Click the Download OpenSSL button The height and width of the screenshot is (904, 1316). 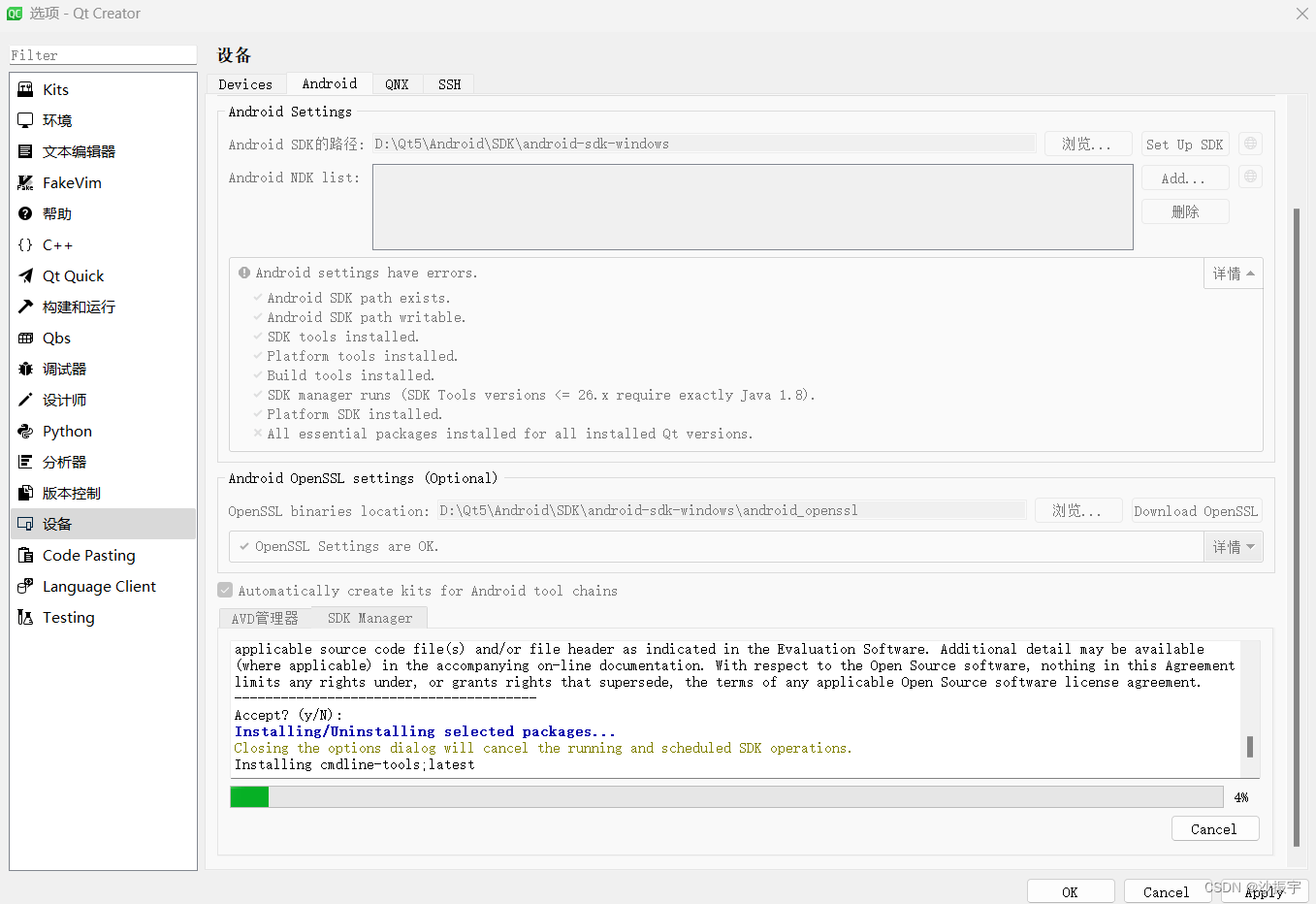pos(1197,511)
